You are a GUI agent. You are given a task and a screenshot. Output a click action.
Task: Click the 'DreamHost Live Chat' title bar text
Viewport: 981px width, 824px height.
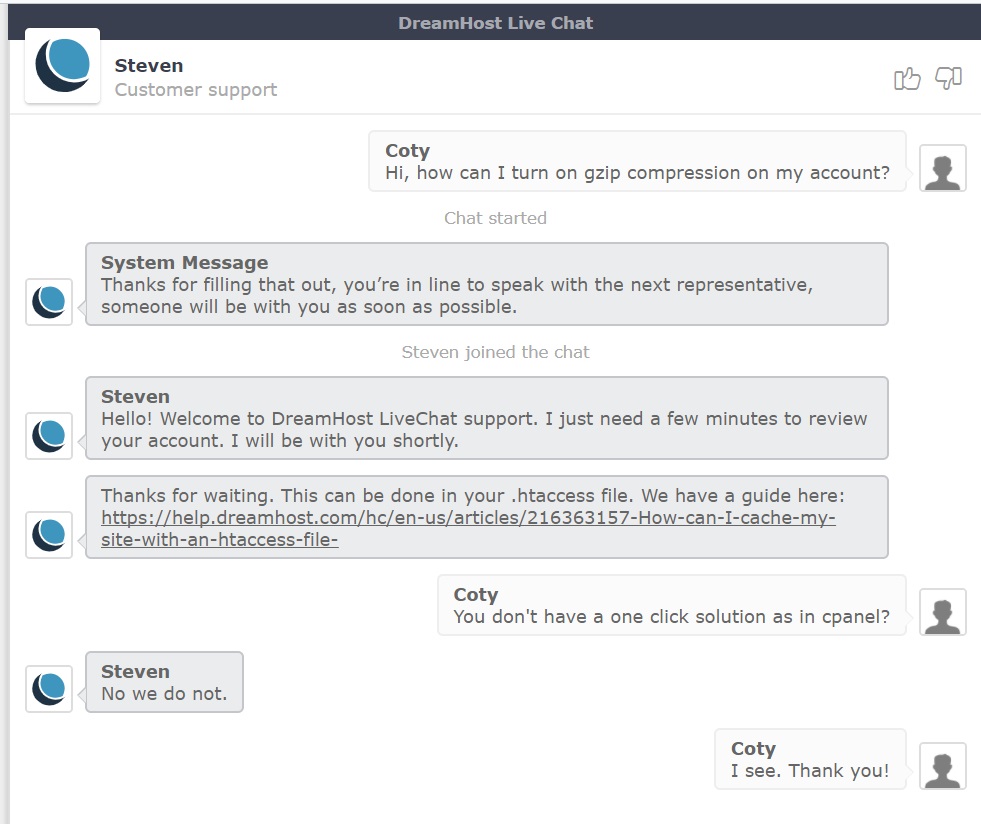(496, 23)
